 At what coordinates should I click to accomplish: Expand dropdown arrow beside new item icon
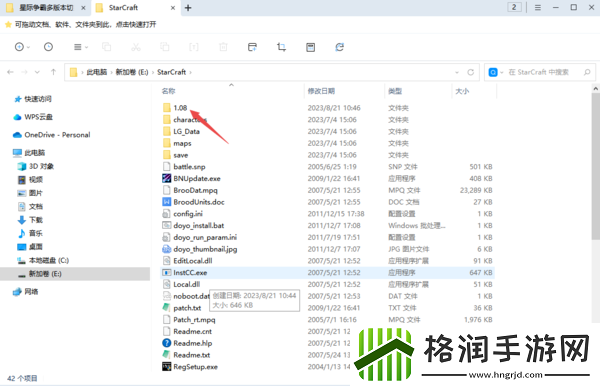28,47
